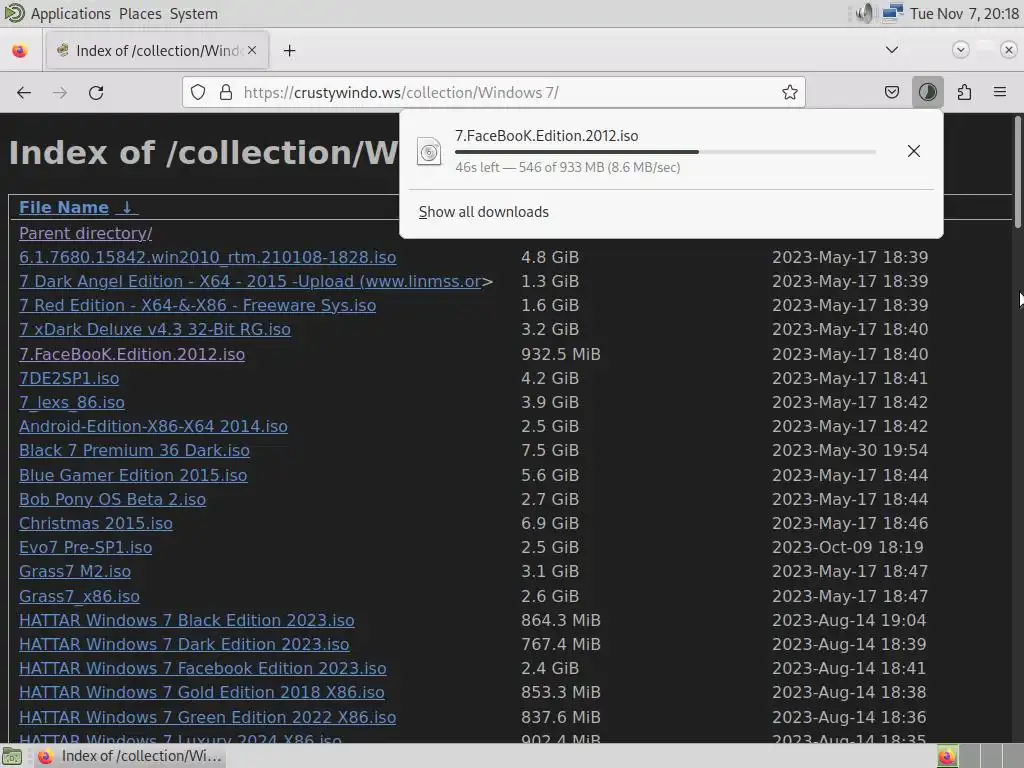Open Black 7 Premium 36 Dark.iso
Viewport: 1024px width, 768px height.
pos(135,451)
